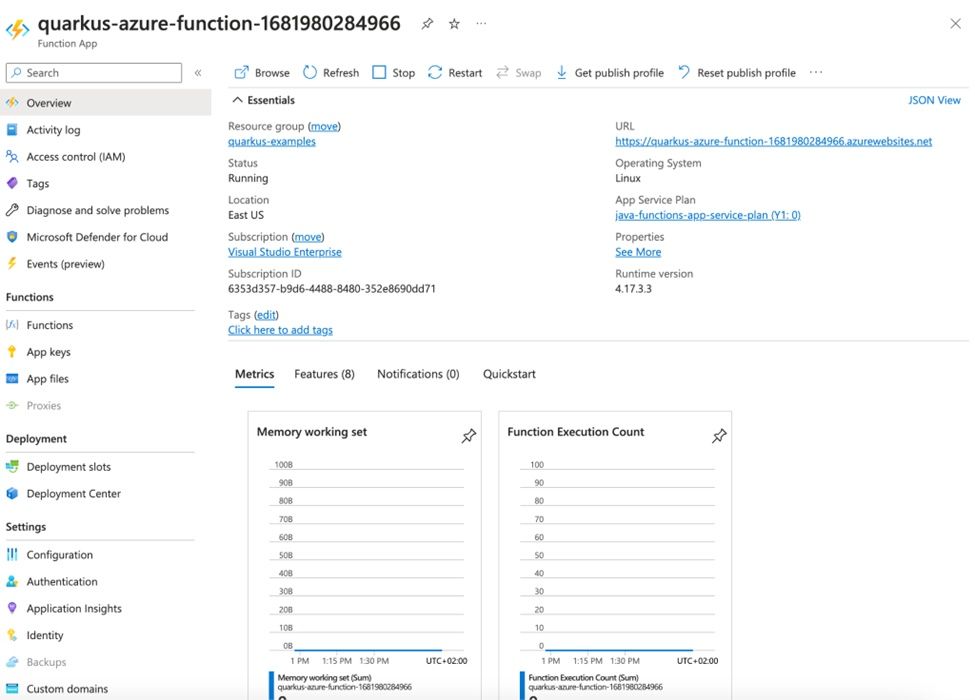The height and width of the screenshot is (700, 975).
Task: Click the Subscription ID value text
Action: pos(332,289)
